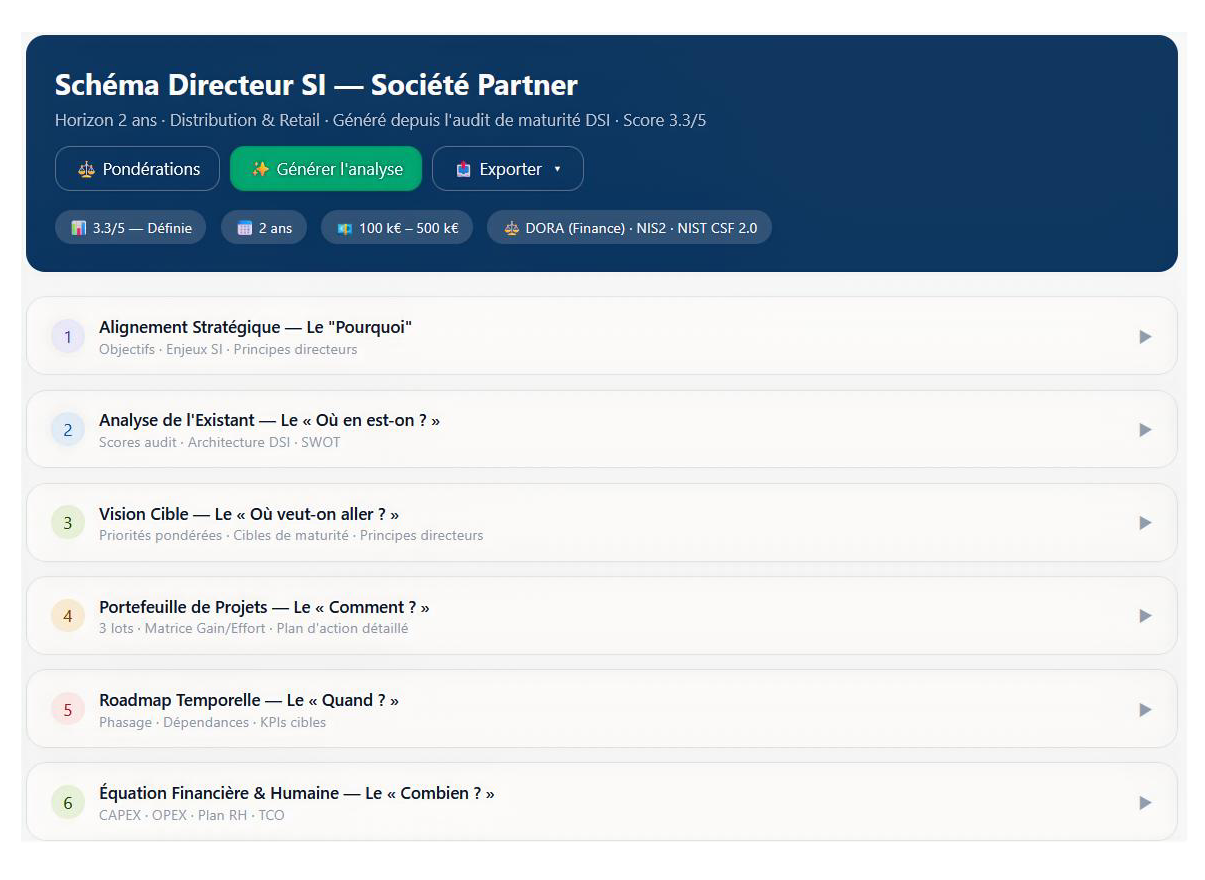Open the Pondérations settings button
This screenshot has height=880, width=1205.
(x=137, y=169)
